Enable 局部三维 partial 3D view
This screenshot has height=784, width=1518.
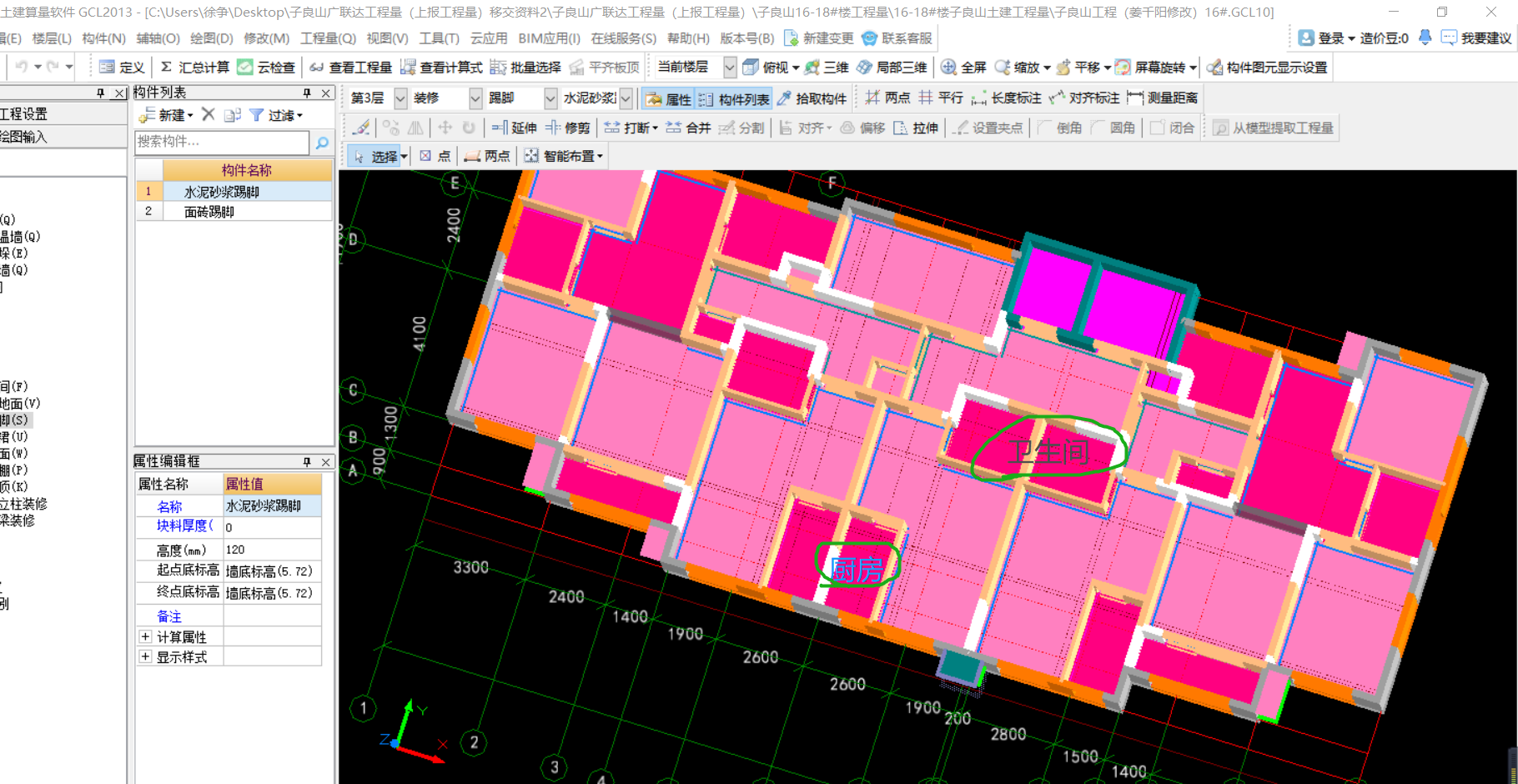(892, 68)
